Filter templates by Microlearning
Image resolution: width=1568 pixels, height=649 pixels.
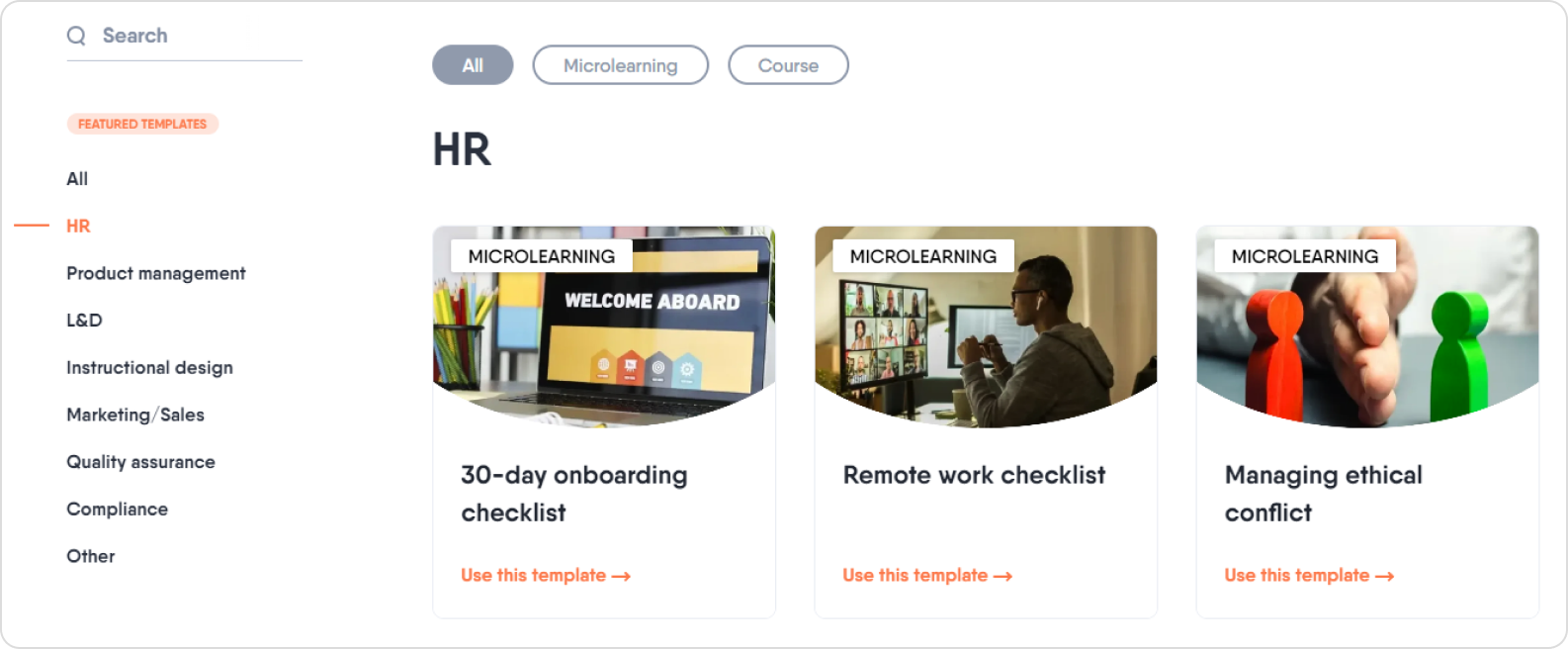click(621, 65)
